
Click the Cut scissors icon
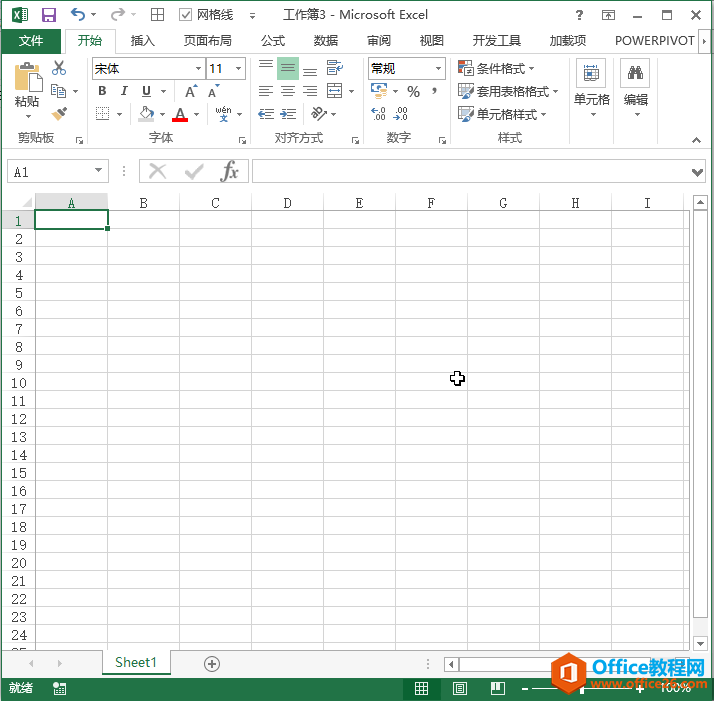pos(59,68)
